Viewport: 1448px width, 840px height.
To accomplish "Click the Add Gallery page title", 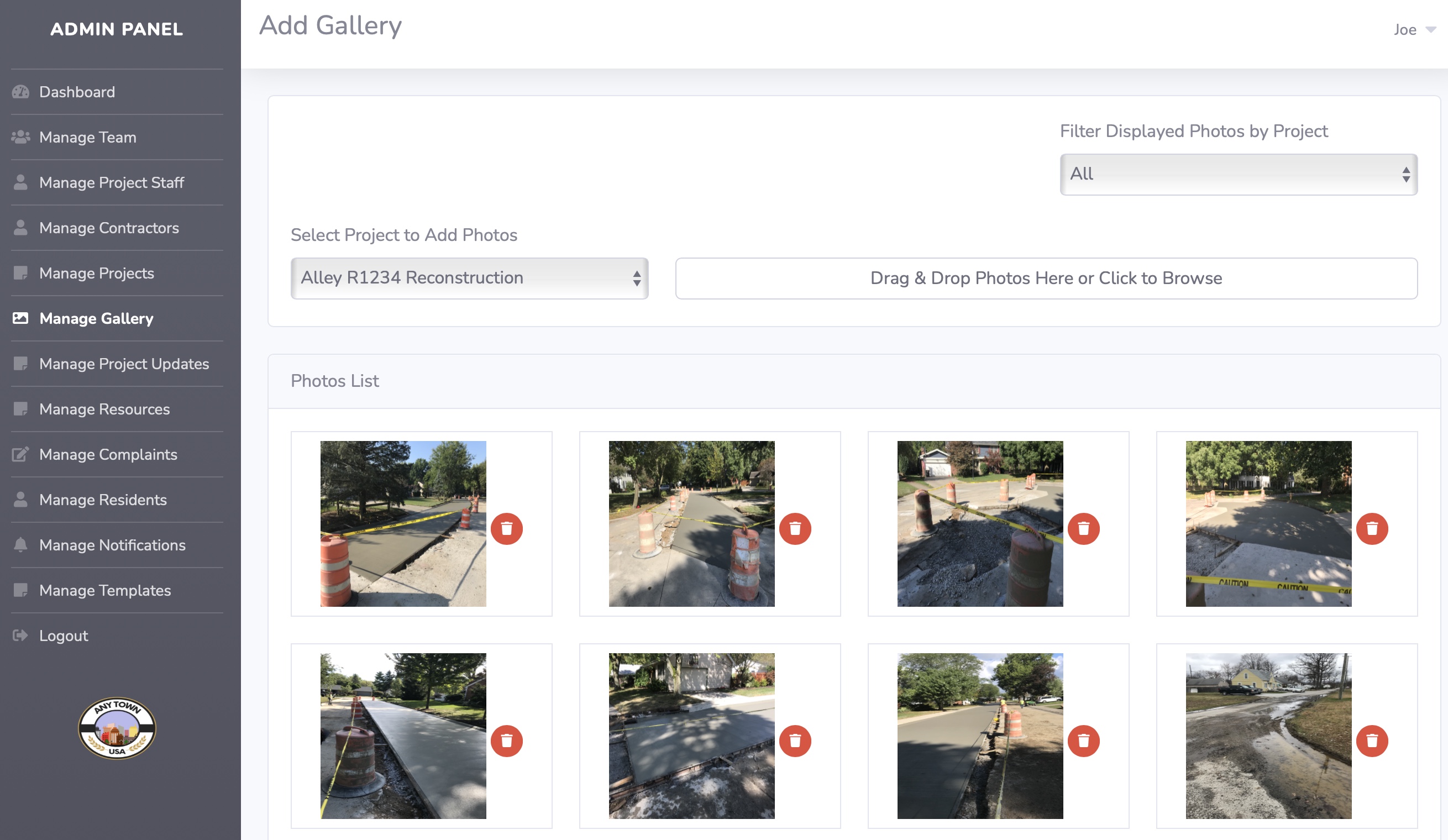I will click(x=330, y=26).
